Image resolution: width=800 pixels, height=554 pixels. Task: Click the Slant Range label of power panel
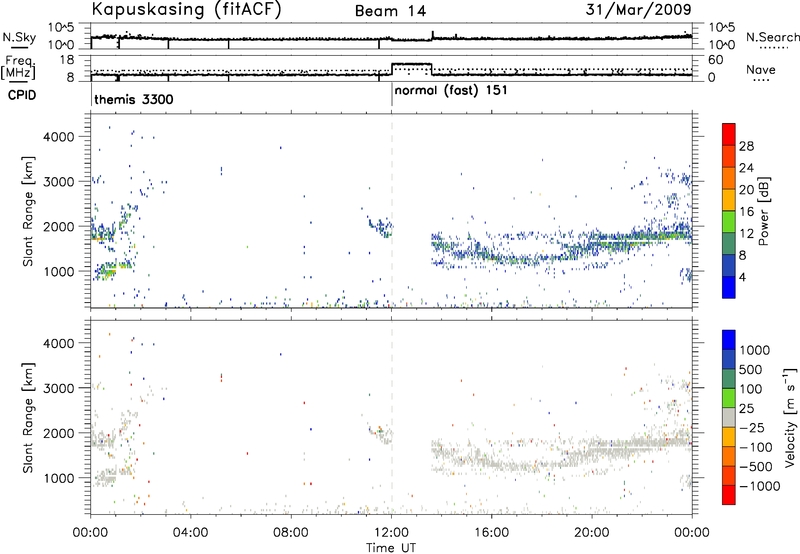(28, 211)
